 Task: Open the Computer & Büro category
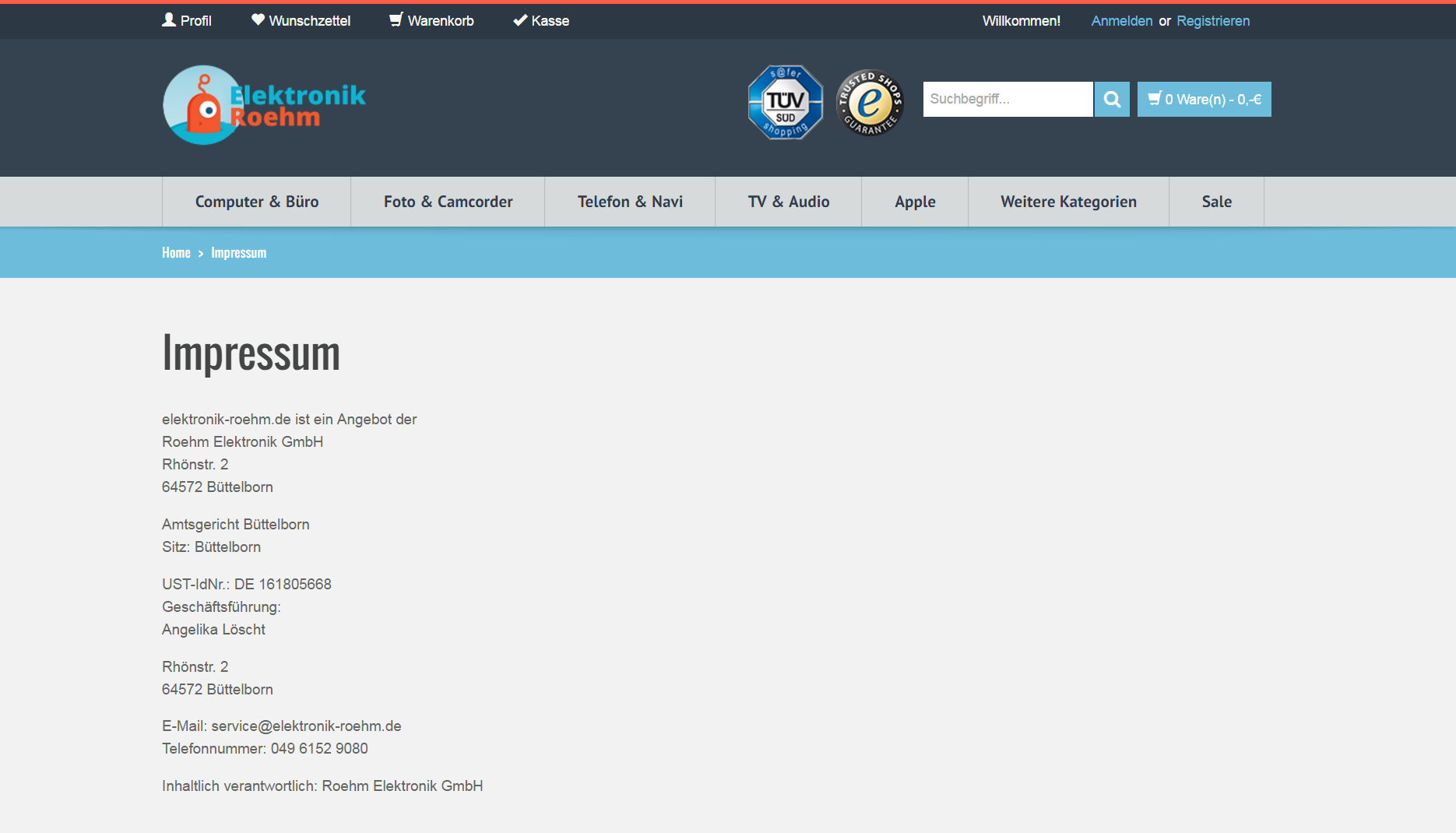257,202
